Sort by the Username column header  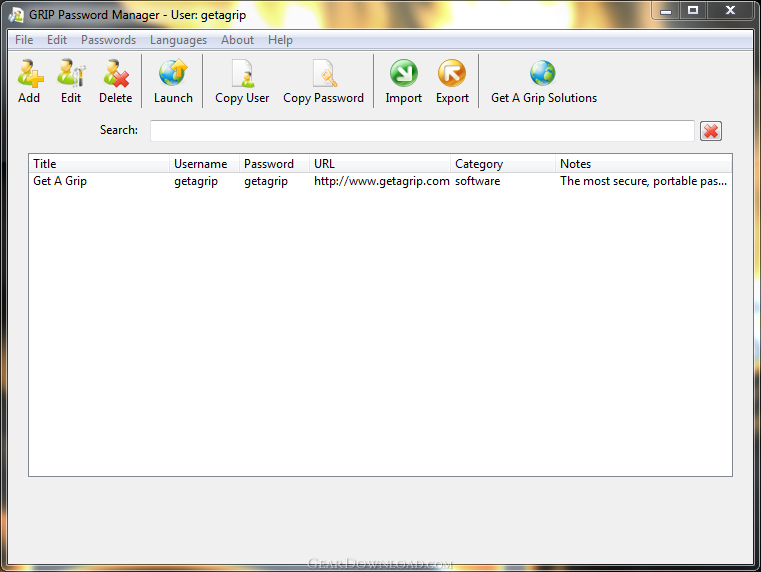click(204, 163)
